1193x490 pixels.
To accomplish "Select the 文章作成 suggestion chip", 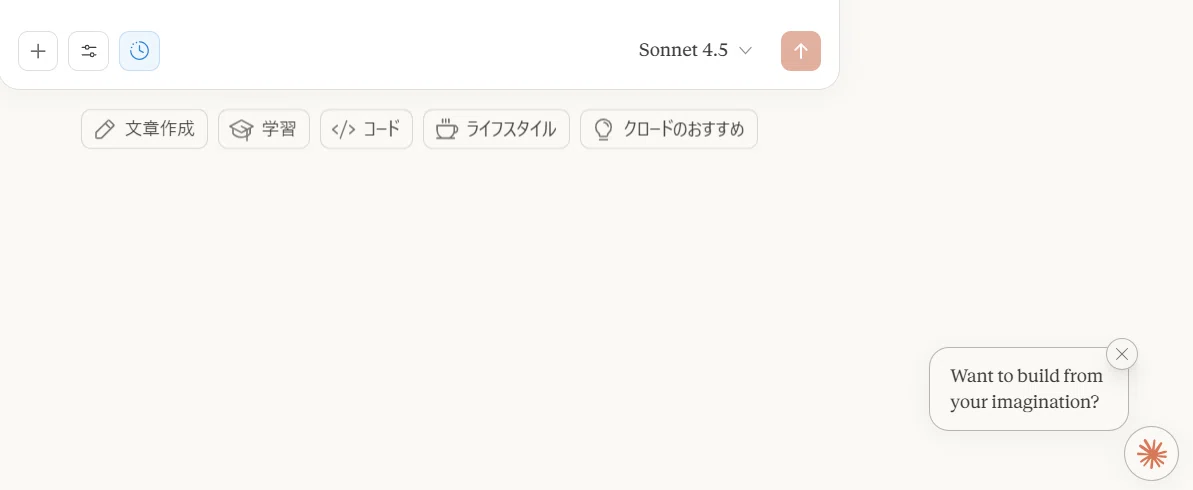I will coord(145,129).
